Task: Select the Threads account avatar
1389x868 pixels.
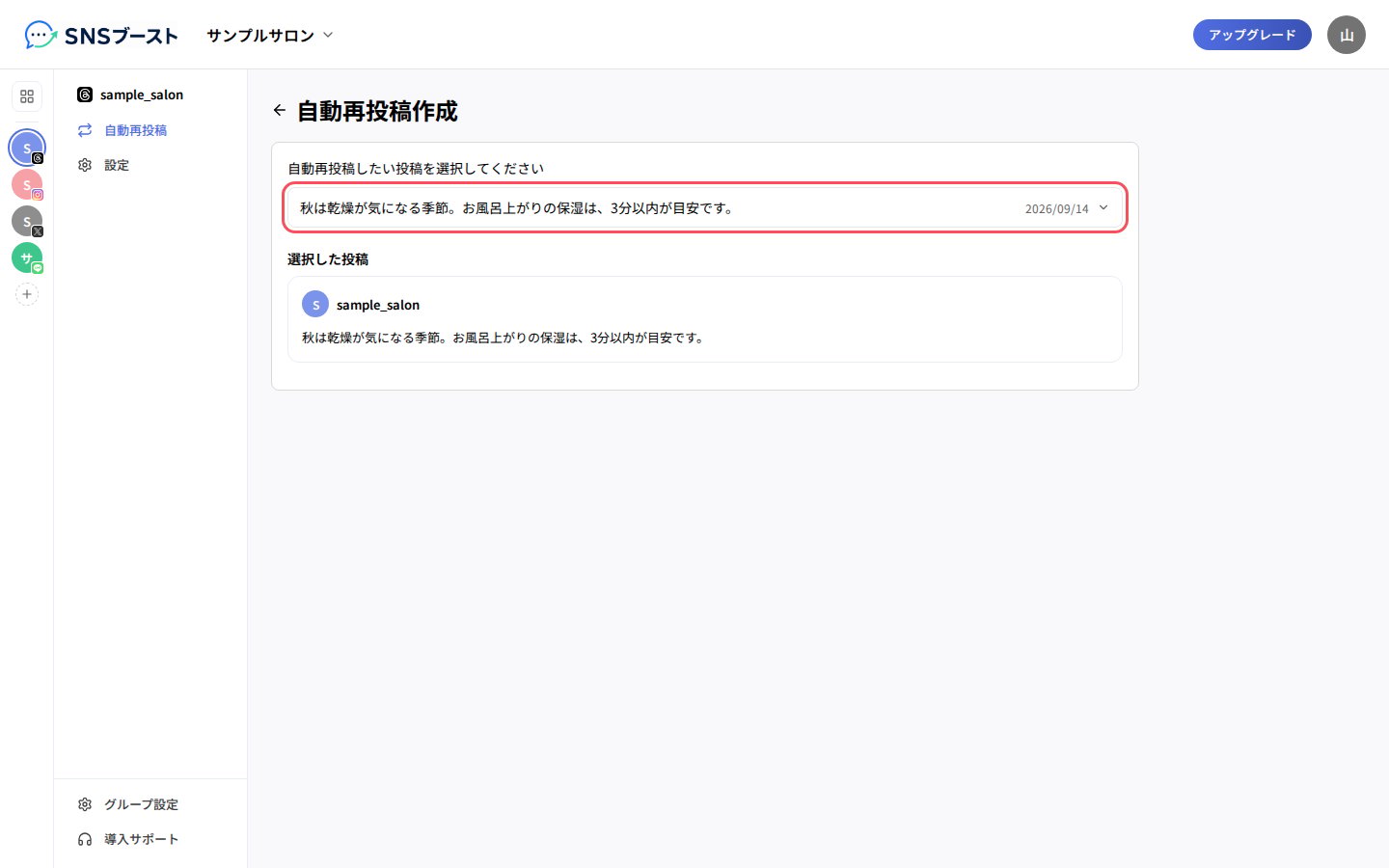Action: tap(27, 148)
